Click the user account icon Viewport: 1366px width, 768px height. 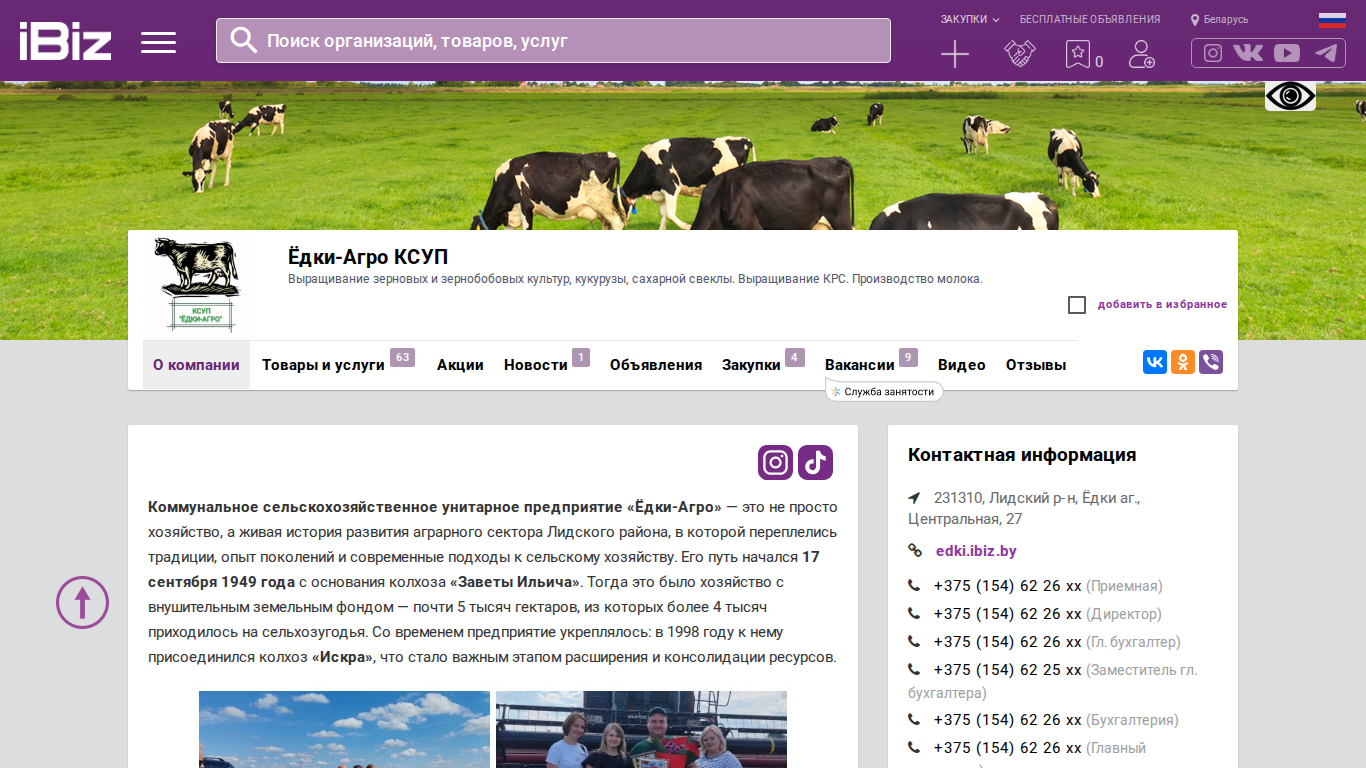point(1141,54)
